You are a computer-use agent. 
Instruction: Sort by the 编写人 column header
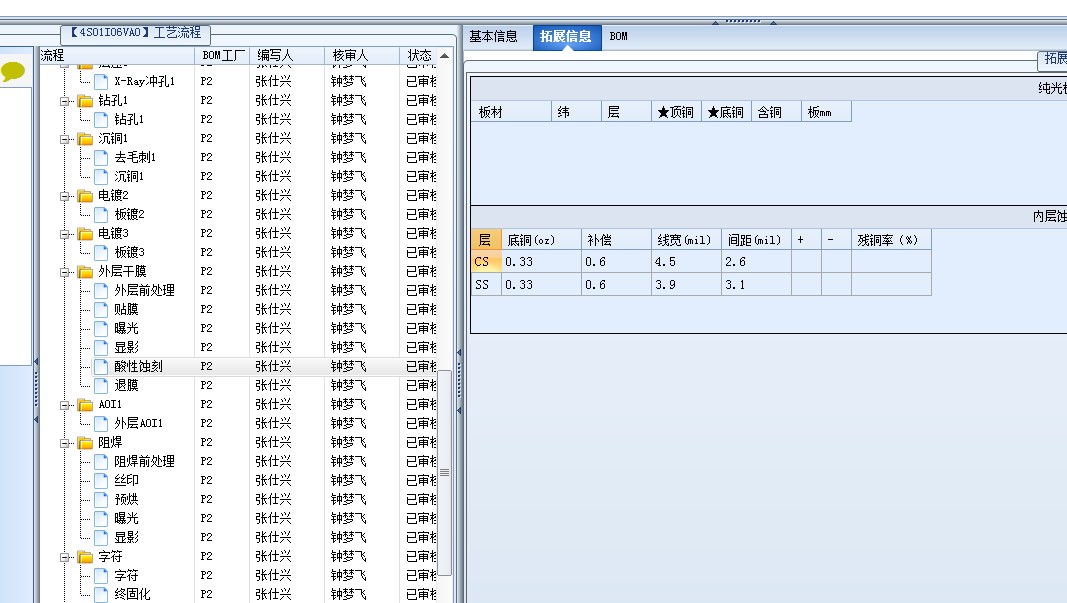point(286,56)
